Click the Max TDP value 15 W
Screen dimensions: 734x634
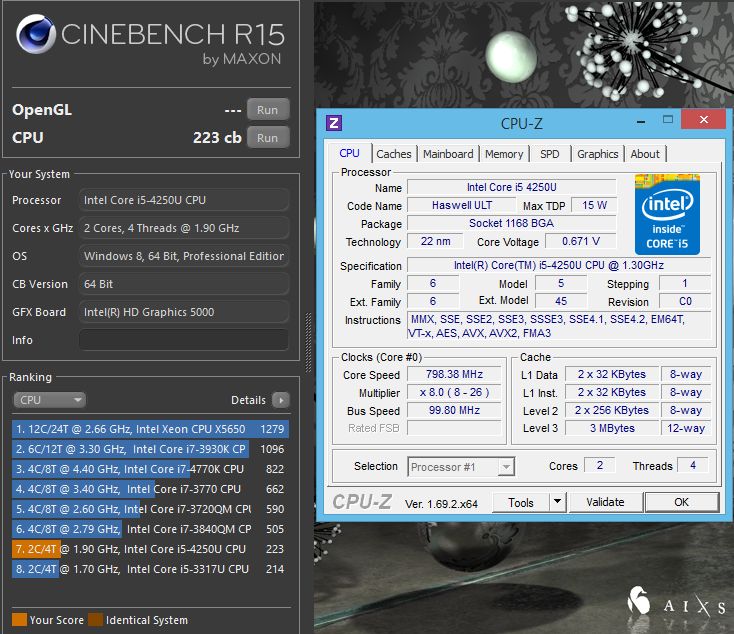pos(595,205)
